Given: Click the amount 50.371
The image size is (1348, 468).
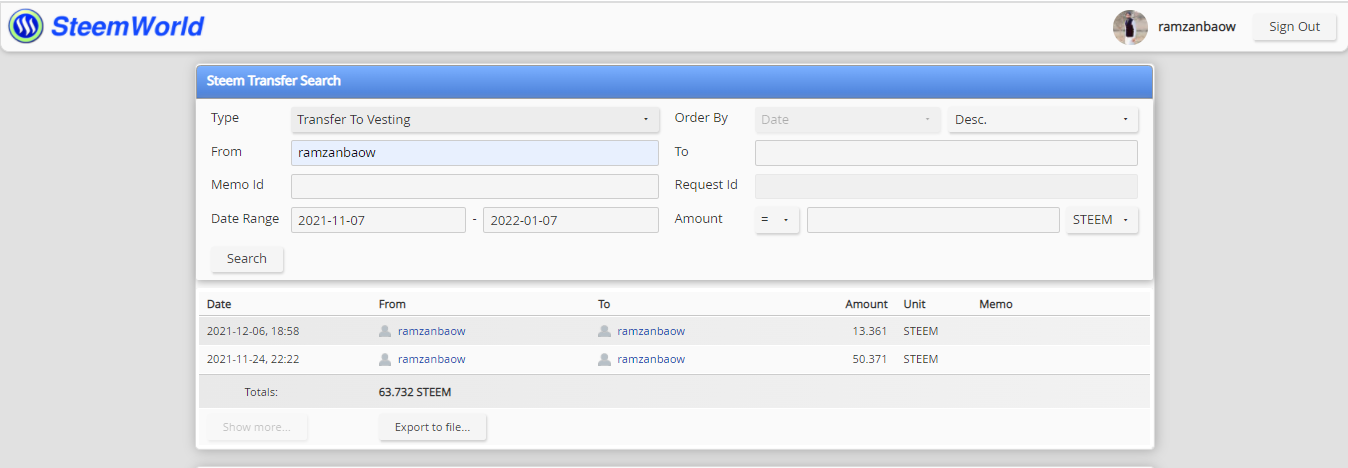Looking at the screenshot, I should [869, 359].
